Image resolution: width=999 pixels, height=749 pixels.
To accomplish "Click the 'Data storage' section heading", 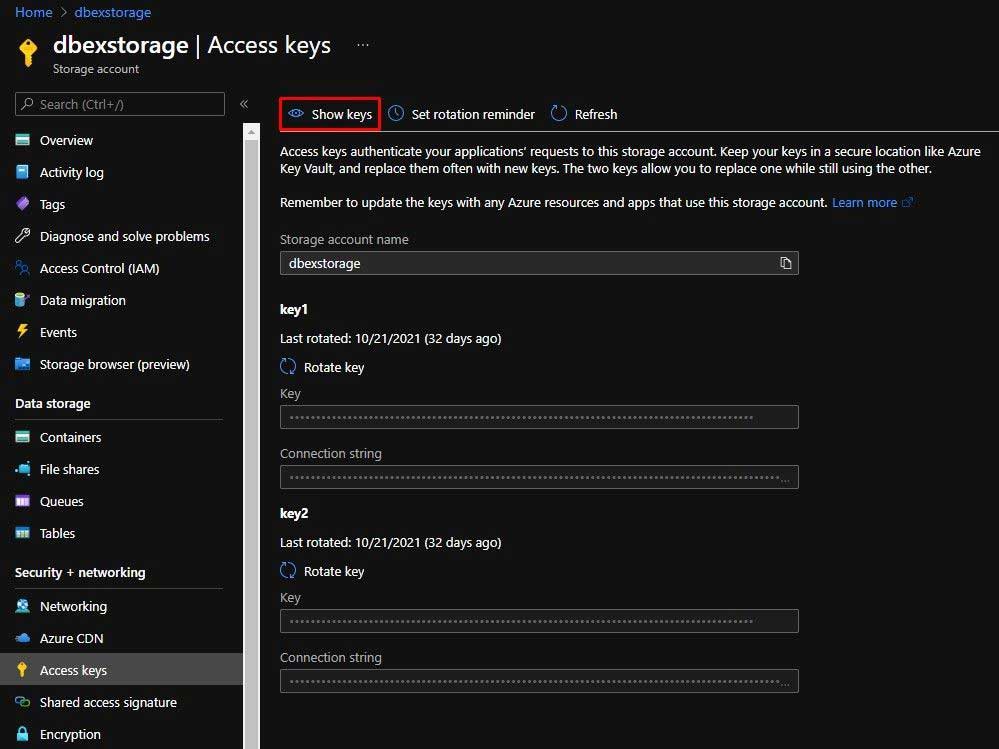I will (53, 403).
